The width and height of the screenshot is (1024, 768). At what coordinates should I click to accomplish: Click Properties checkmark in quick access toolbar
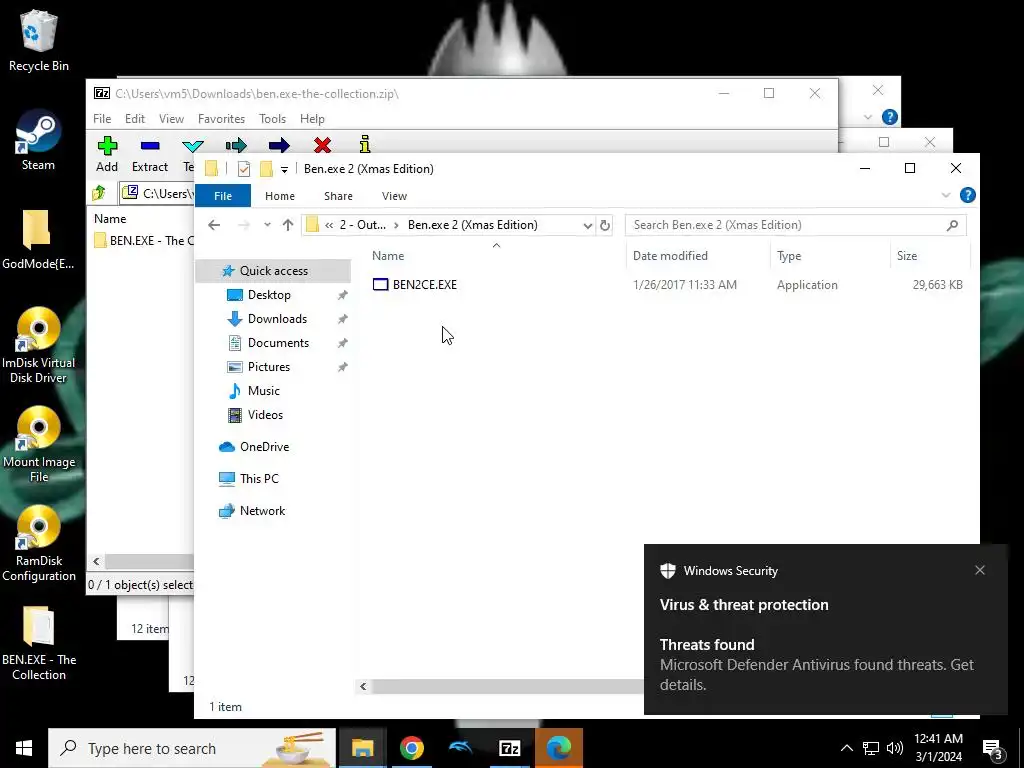(x=244, y=169)
